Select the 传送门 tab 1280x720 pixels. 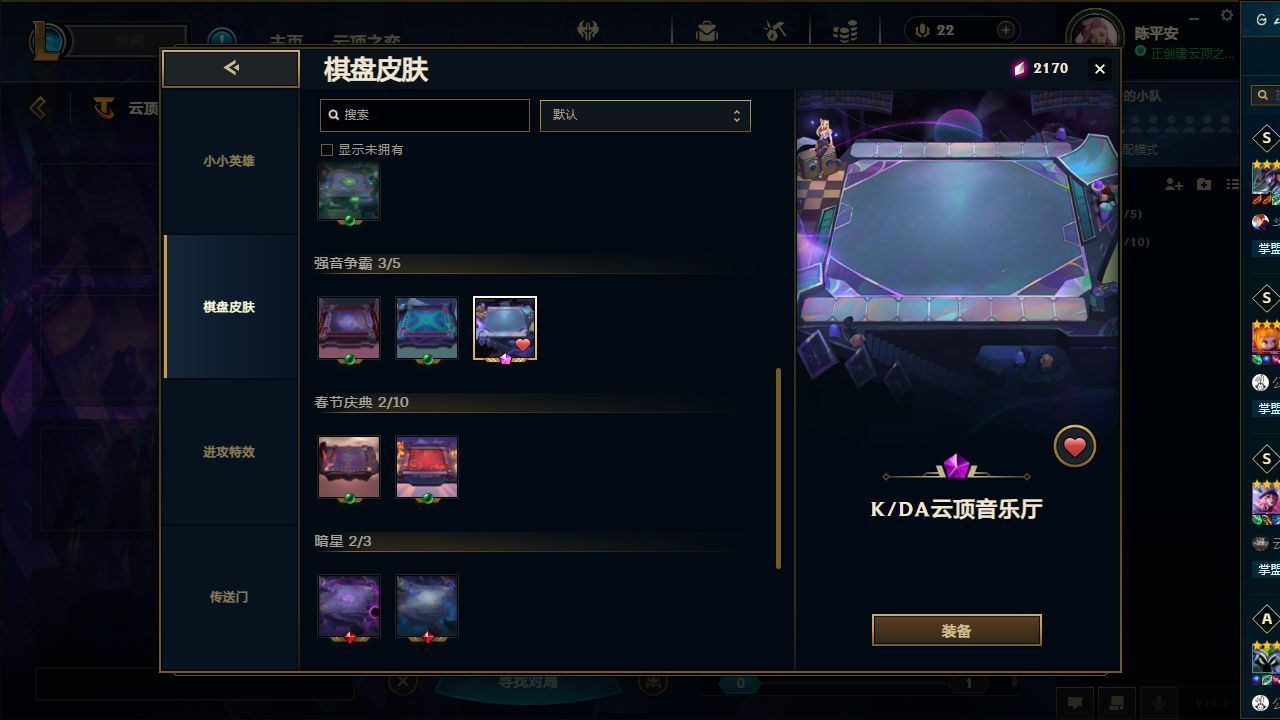[x=230, y=597]
